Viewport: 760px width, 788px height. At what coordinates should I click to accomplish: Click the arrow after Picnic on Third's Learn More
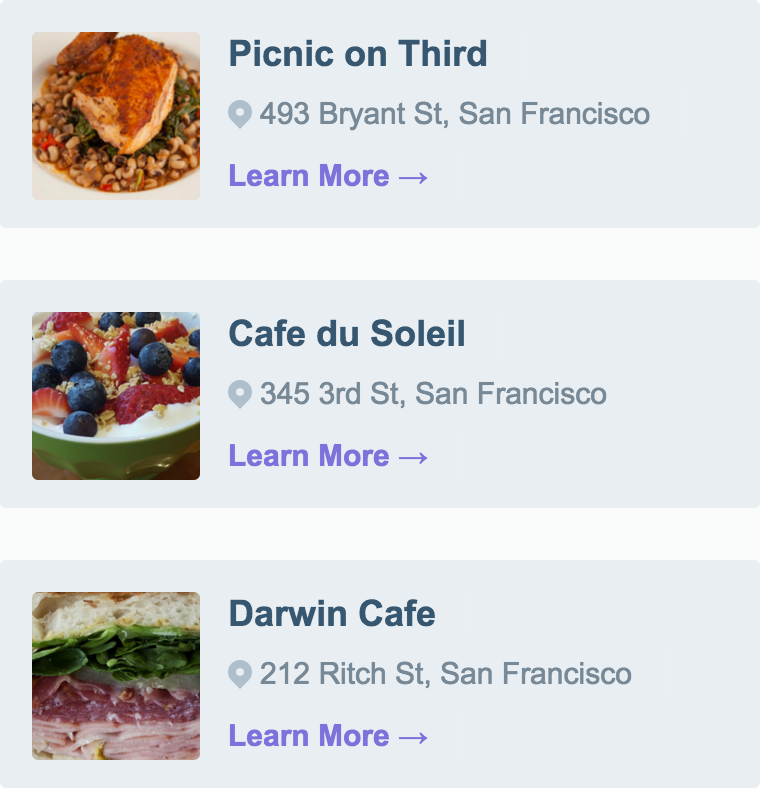pos(414,177)
